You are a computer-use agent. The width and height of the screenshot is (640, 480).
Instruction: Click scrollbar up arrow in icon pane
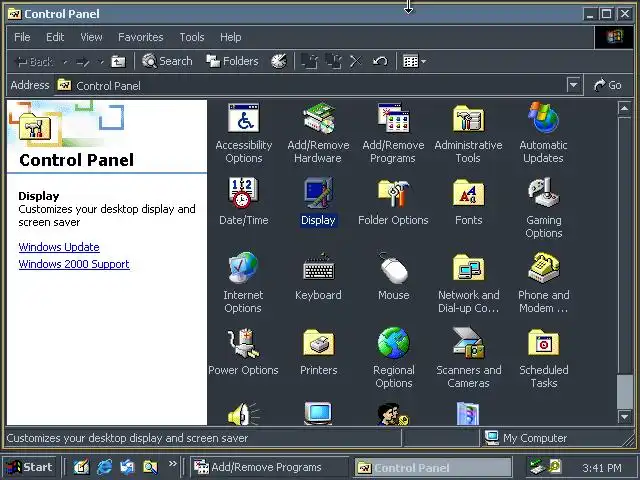(624, 109)
